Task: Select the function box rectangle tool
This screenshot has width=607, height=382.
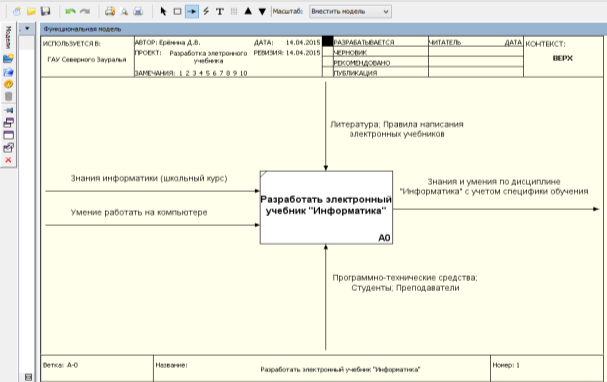Action: click(x=177, y=12)
